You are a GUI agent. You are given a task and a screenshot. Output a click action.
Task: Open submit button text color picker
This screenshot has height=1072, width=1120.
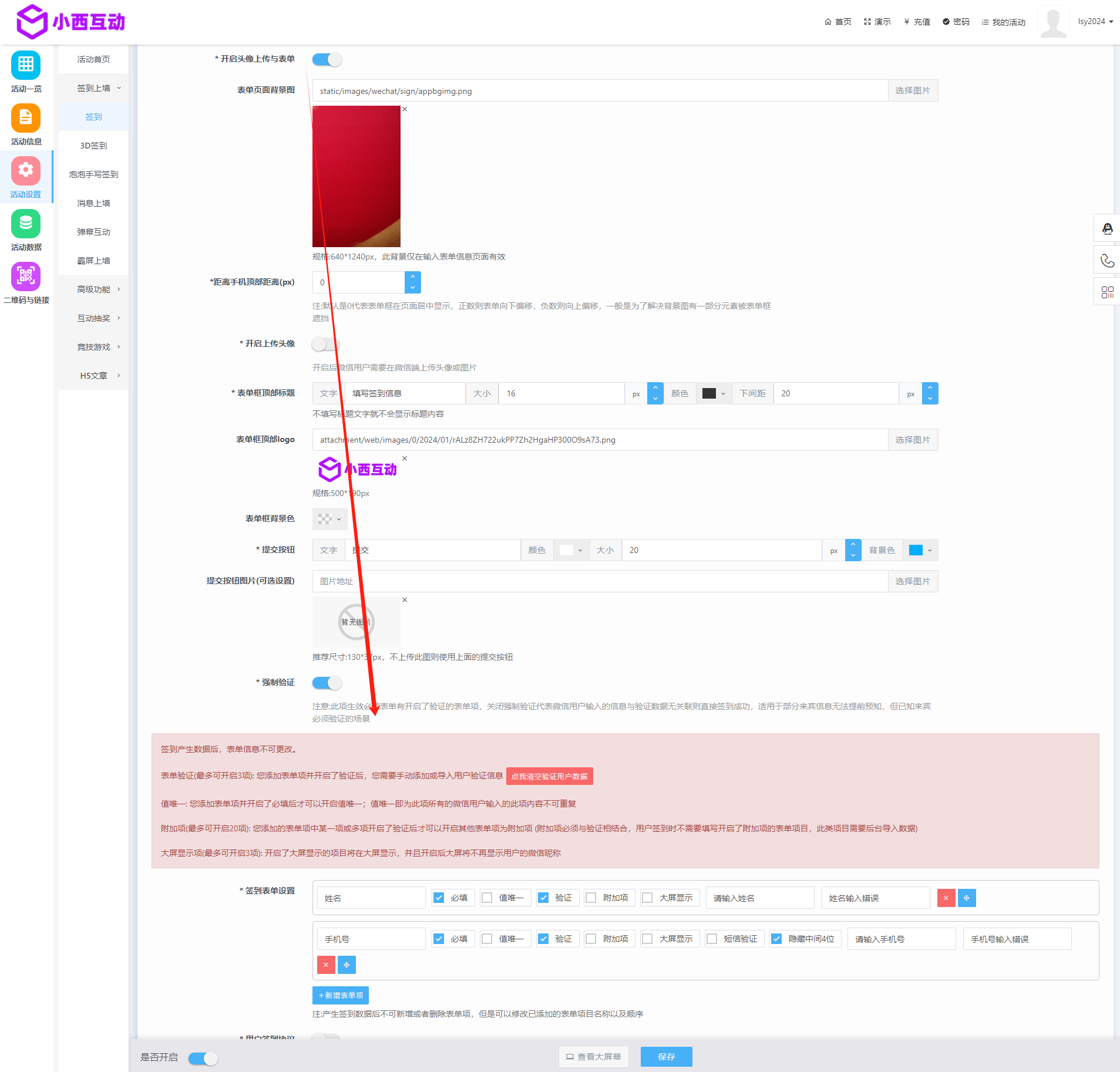pos(571,550)
